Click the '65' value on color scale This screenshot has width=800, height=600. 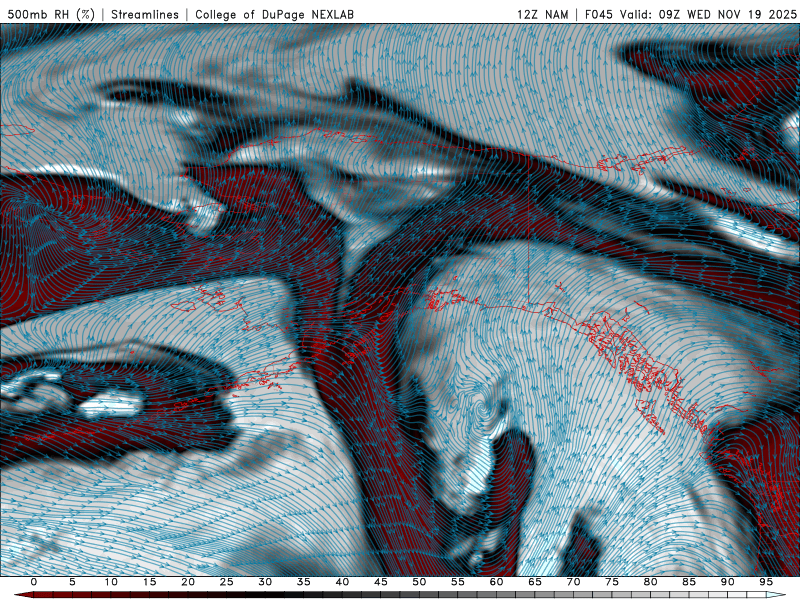point(535,582)
